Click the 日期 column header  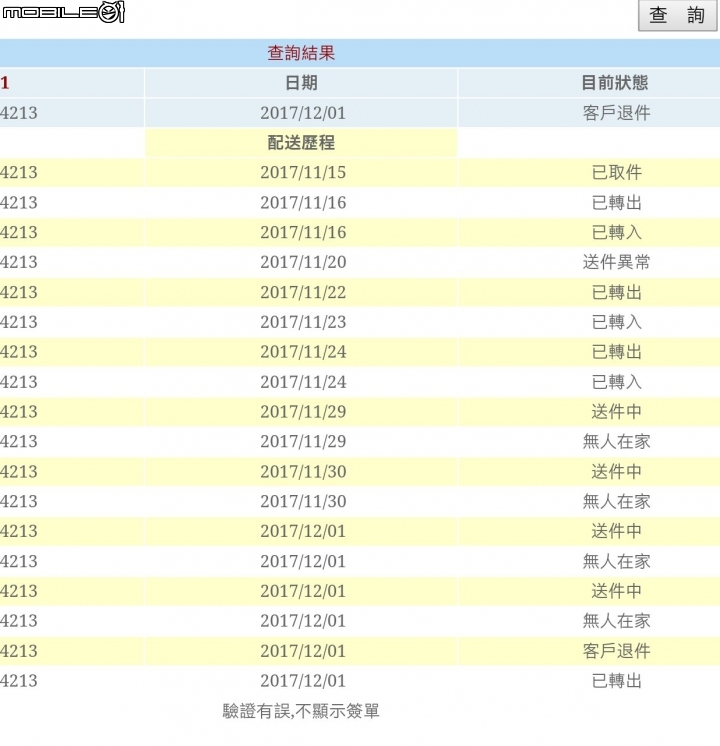tap(301, 83)
